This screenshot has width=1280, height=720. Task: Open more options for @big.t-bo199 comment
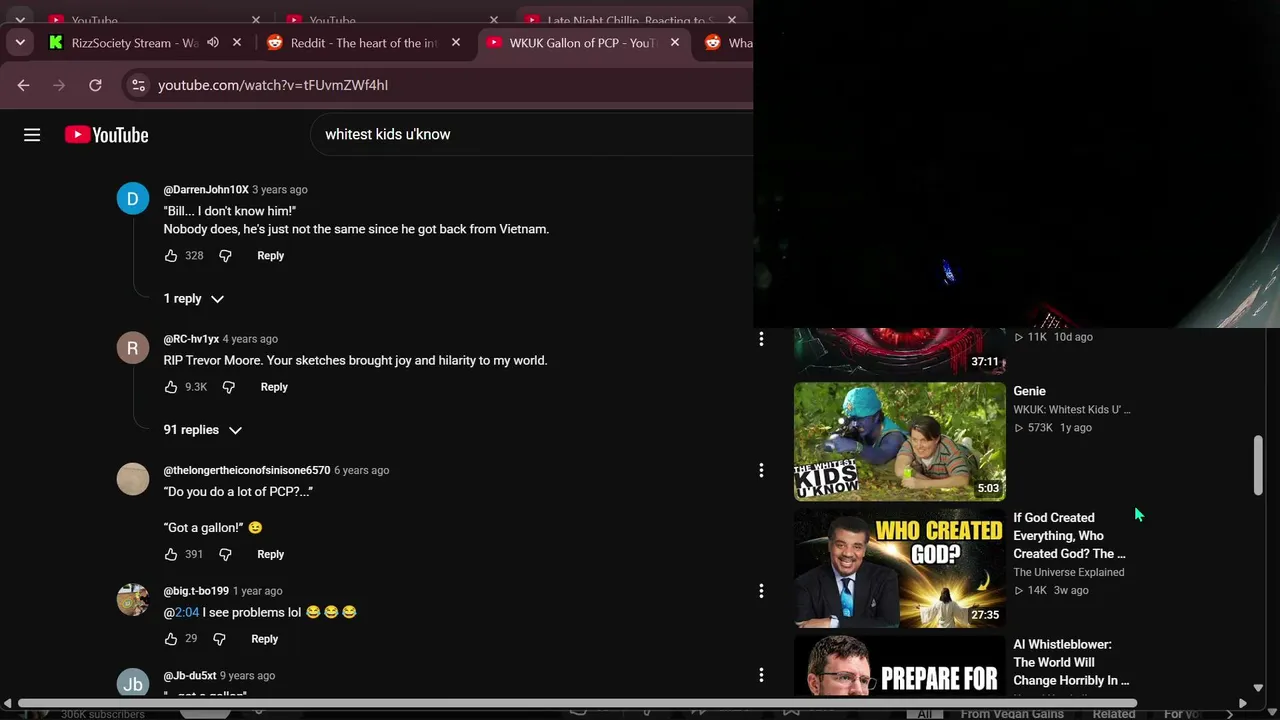point(761,591)
